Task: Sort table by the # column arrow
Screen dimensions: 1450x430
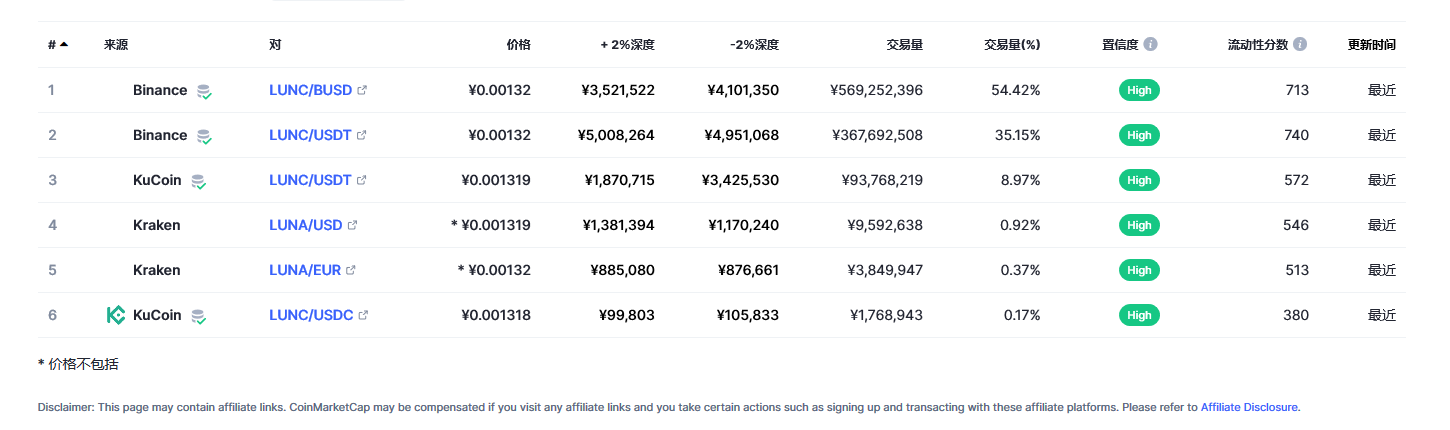Action: [64, 45]
